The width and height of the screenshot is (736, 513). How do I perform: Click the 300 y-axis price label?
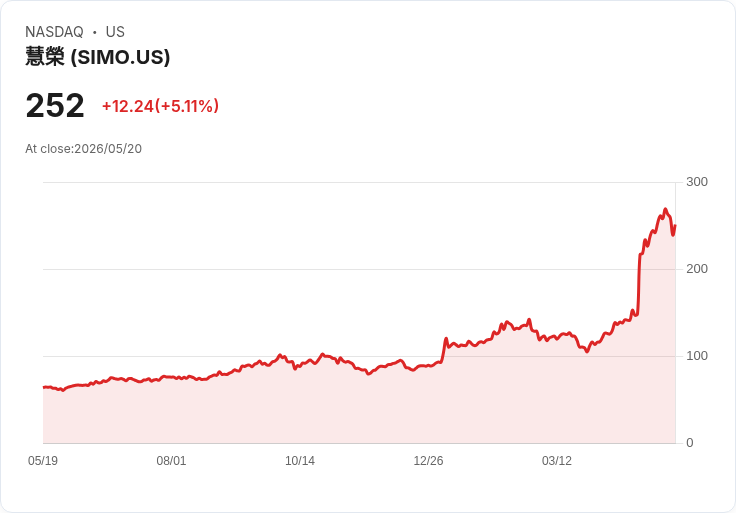[x=697, y=182]
